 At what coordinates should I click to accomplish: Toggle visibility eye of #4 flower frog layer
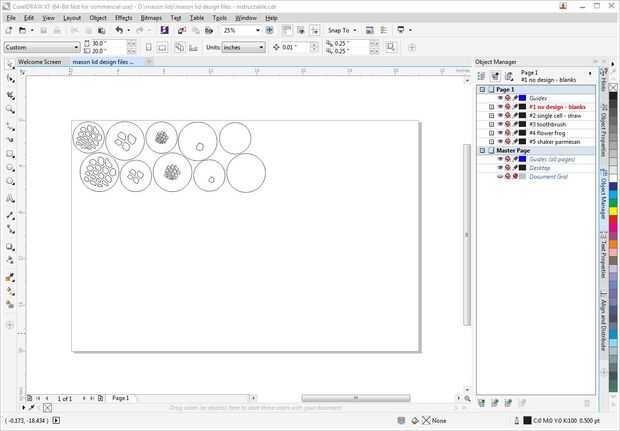(500, 133)
